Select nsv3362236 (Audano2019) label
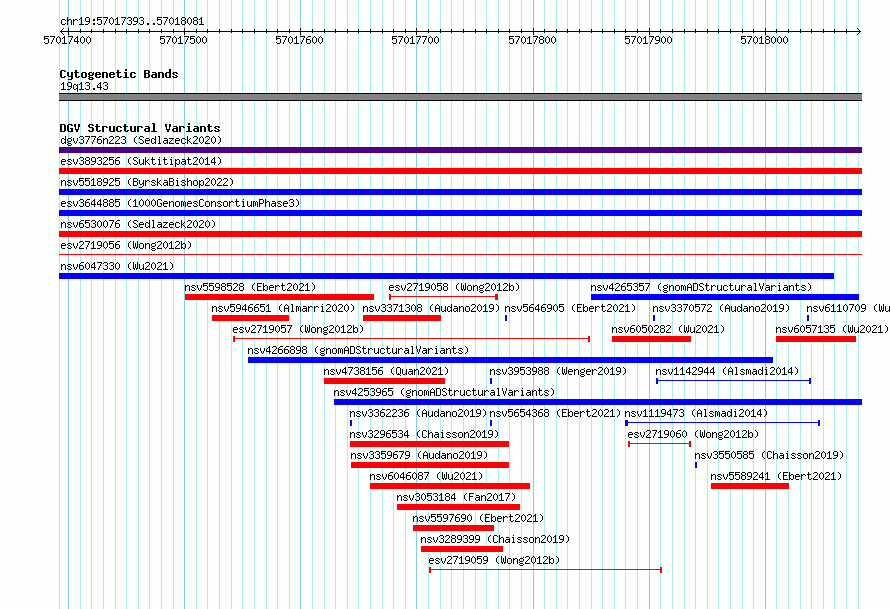 point(418,413)
